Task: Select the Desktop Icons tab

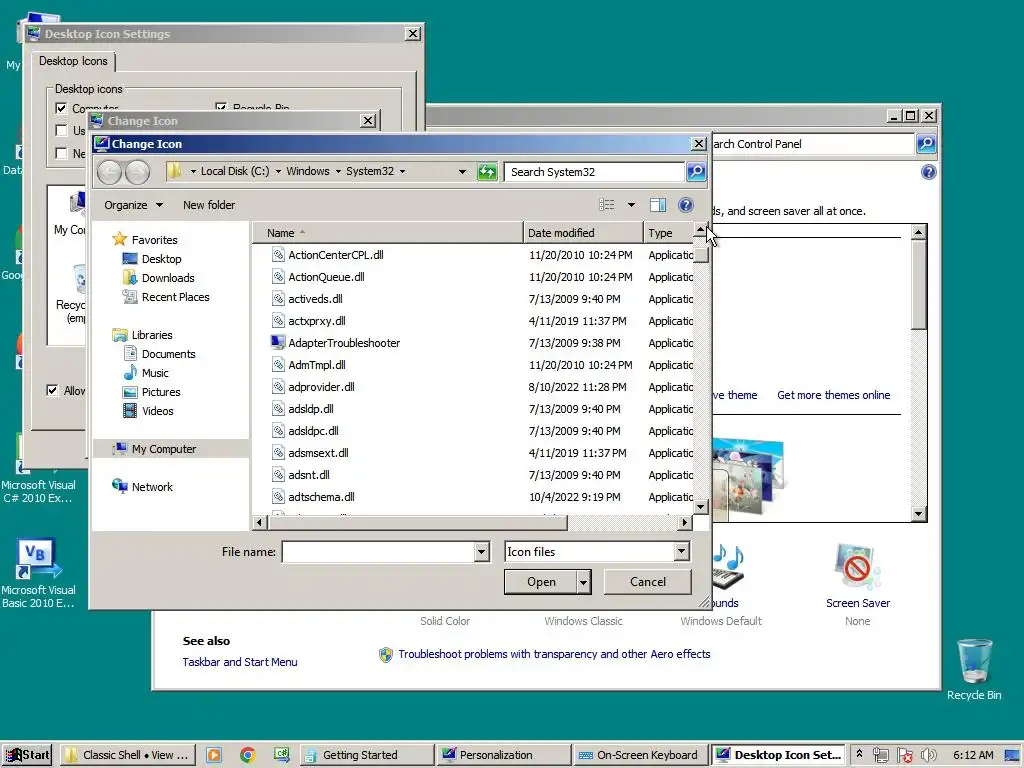Action: coord(73,61)
